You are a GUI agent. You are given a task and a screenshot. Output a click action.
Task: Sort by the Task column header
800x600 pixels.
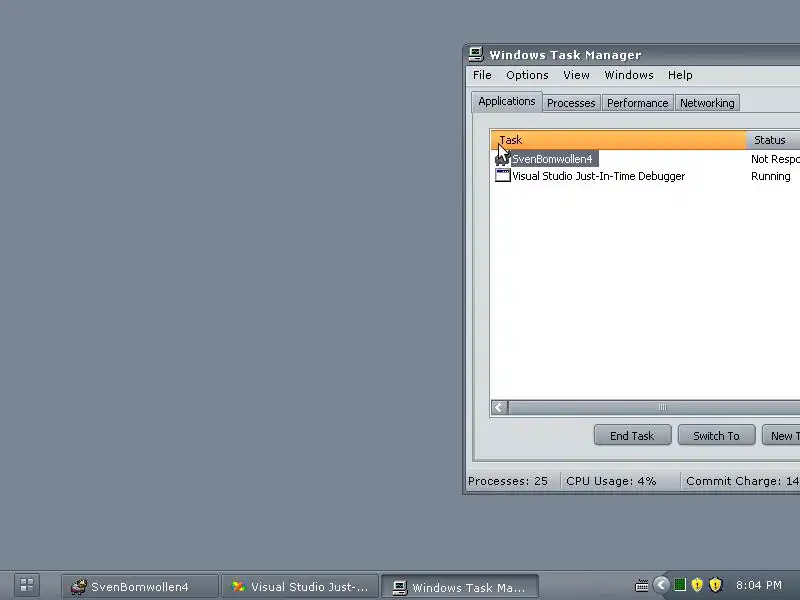click(618, 140)
